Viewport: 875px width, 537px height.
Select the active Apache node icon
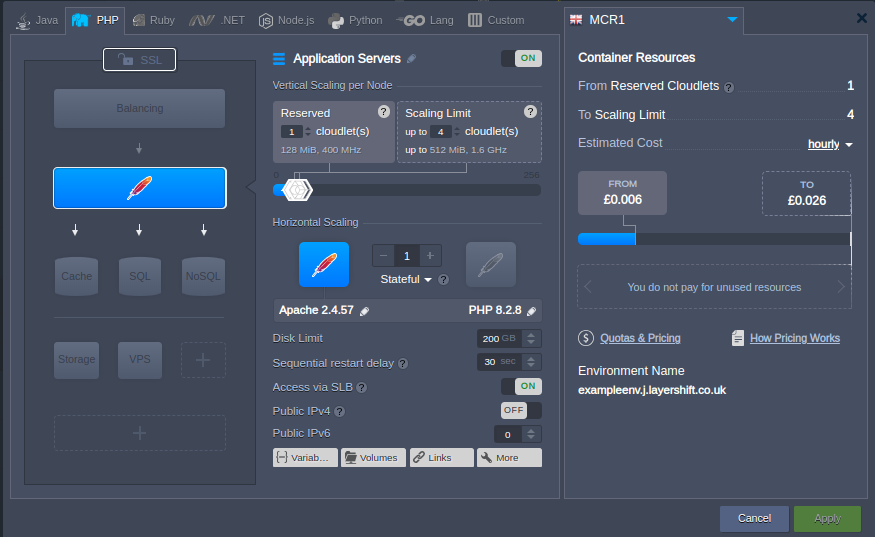pos(324,265)
